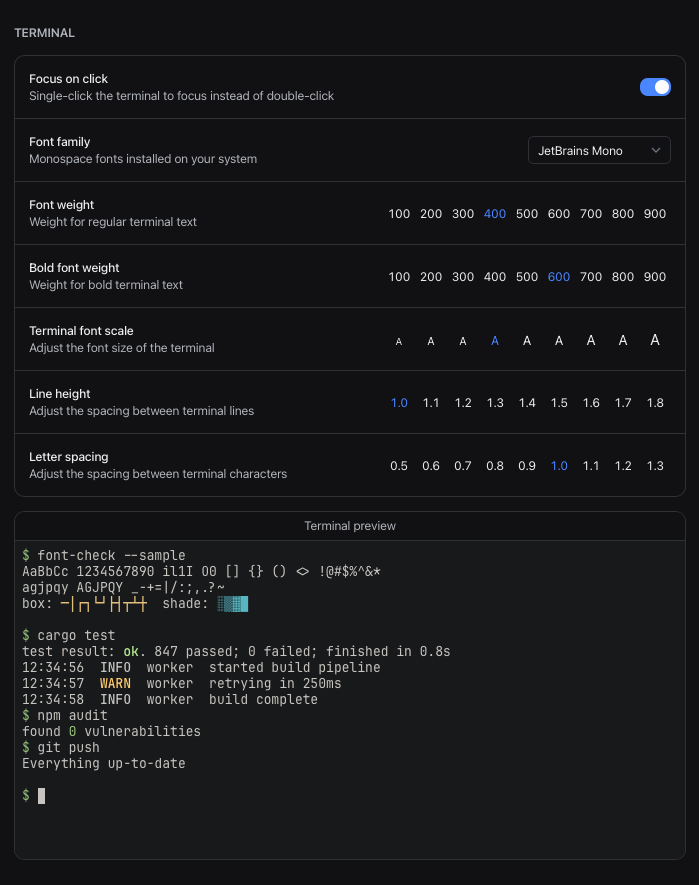
Task: Set Letter spacing to 1.3
Action: (655, 466)
